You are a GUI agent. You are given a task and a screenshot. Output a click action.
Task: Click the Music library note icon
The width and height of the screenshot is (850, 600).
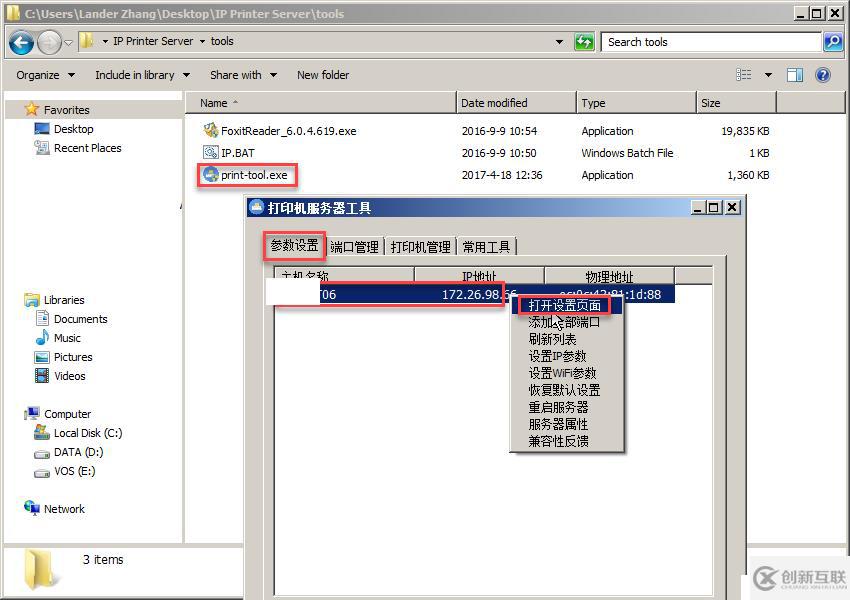click(42, 338)
